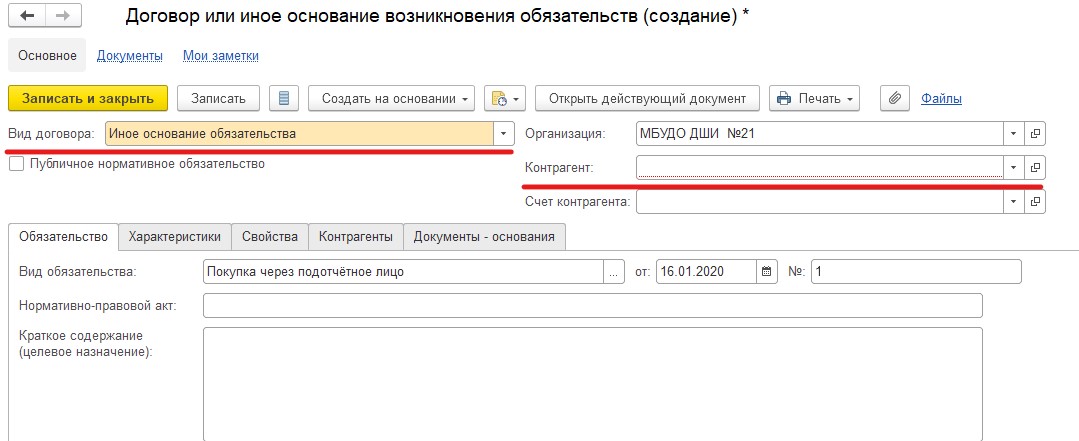1079x441 pixels.
Task: Click the date field showing 16.01.2020
Action: (x=706, y=272)
